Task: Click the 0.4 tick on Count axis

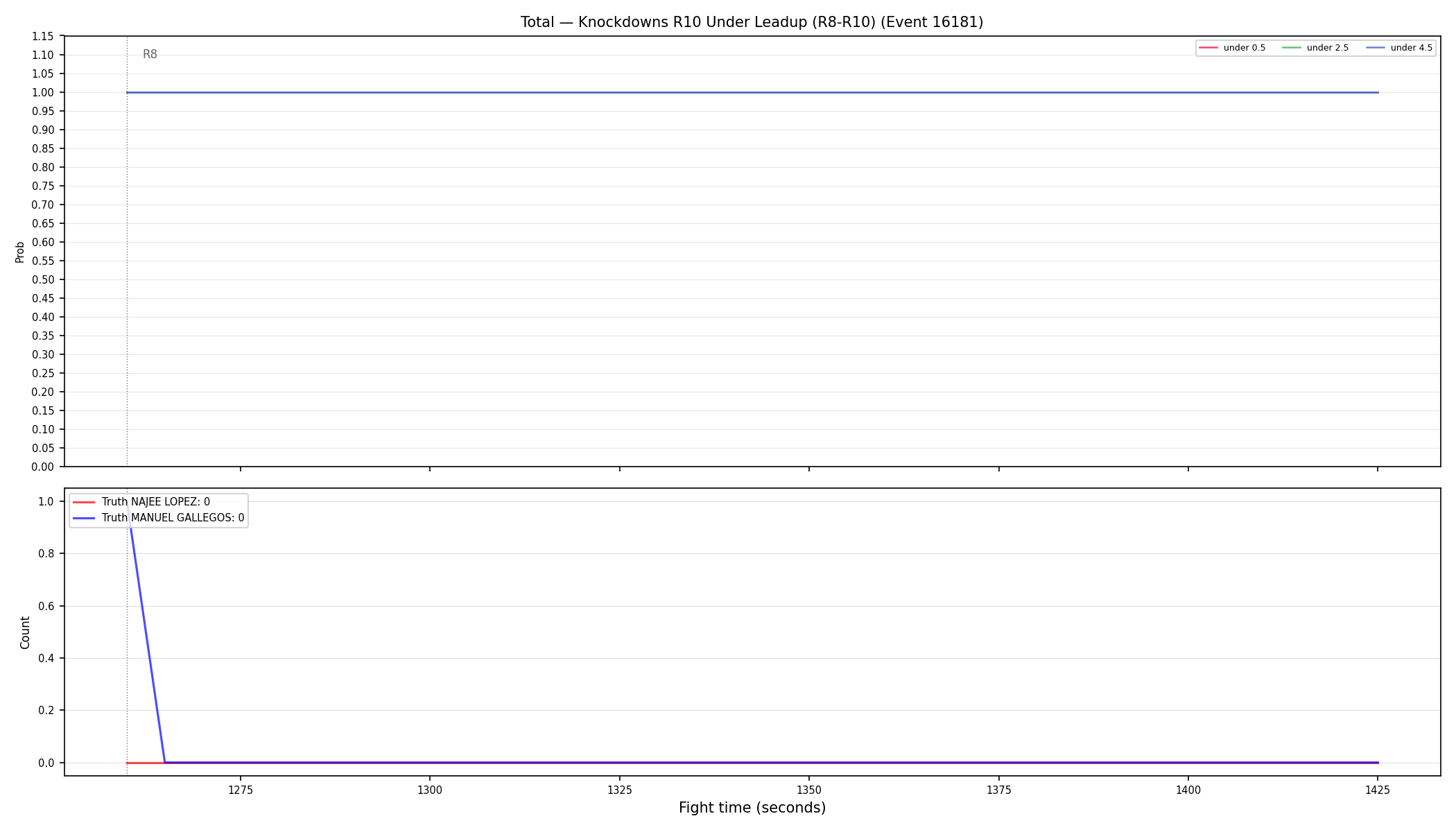Action: (46, 659)
